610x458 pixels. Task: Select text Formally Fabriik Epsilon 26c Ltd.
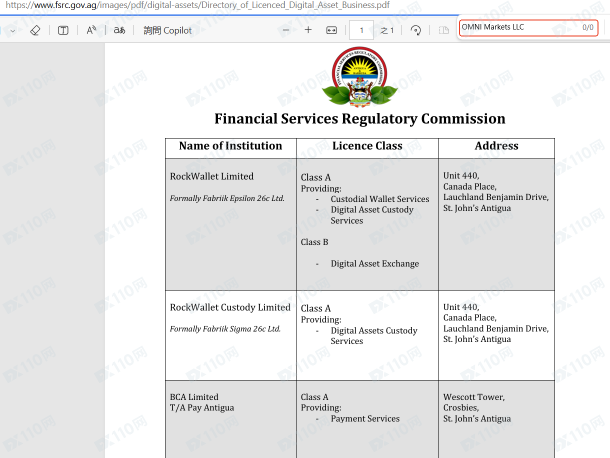pos(227,198)
